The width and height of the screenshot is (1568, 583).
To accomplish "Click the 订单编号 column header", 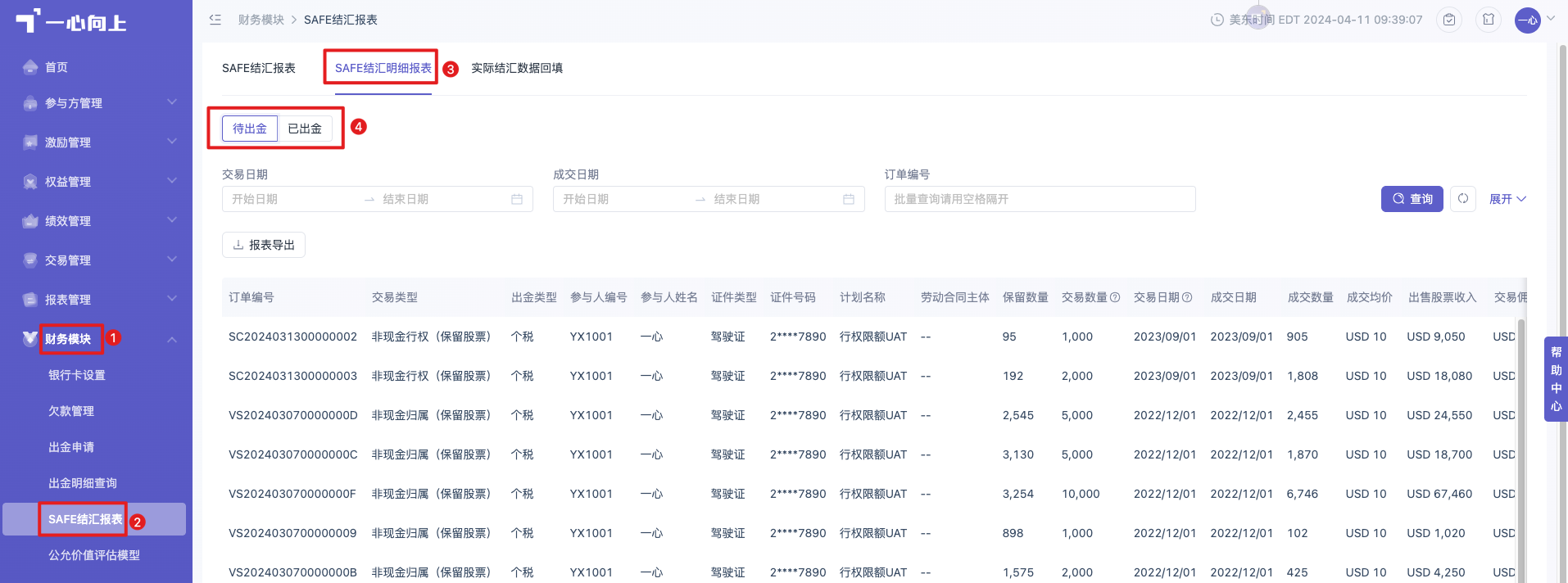I will click(252, 297).
